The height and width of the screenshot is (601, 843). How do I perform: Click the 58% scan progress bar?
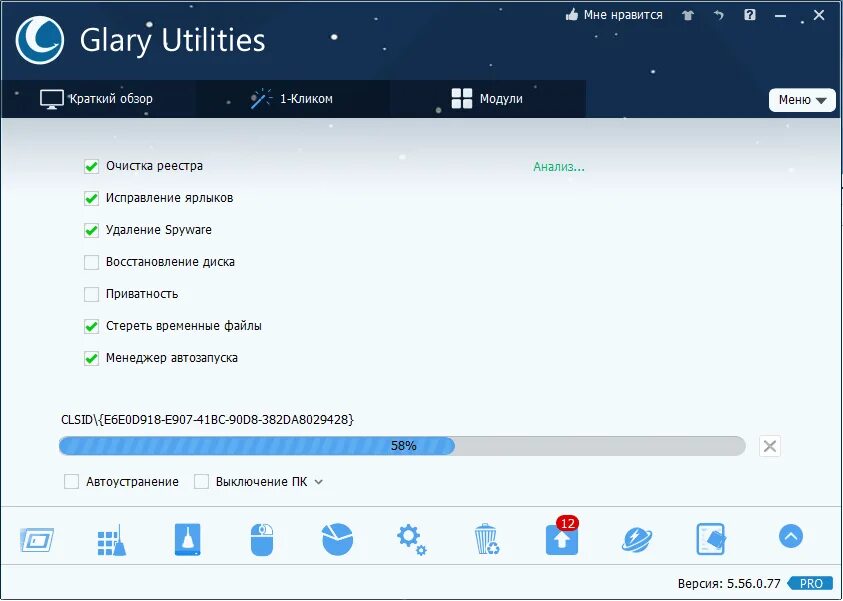pyautogui.click(x=402, y=446)
